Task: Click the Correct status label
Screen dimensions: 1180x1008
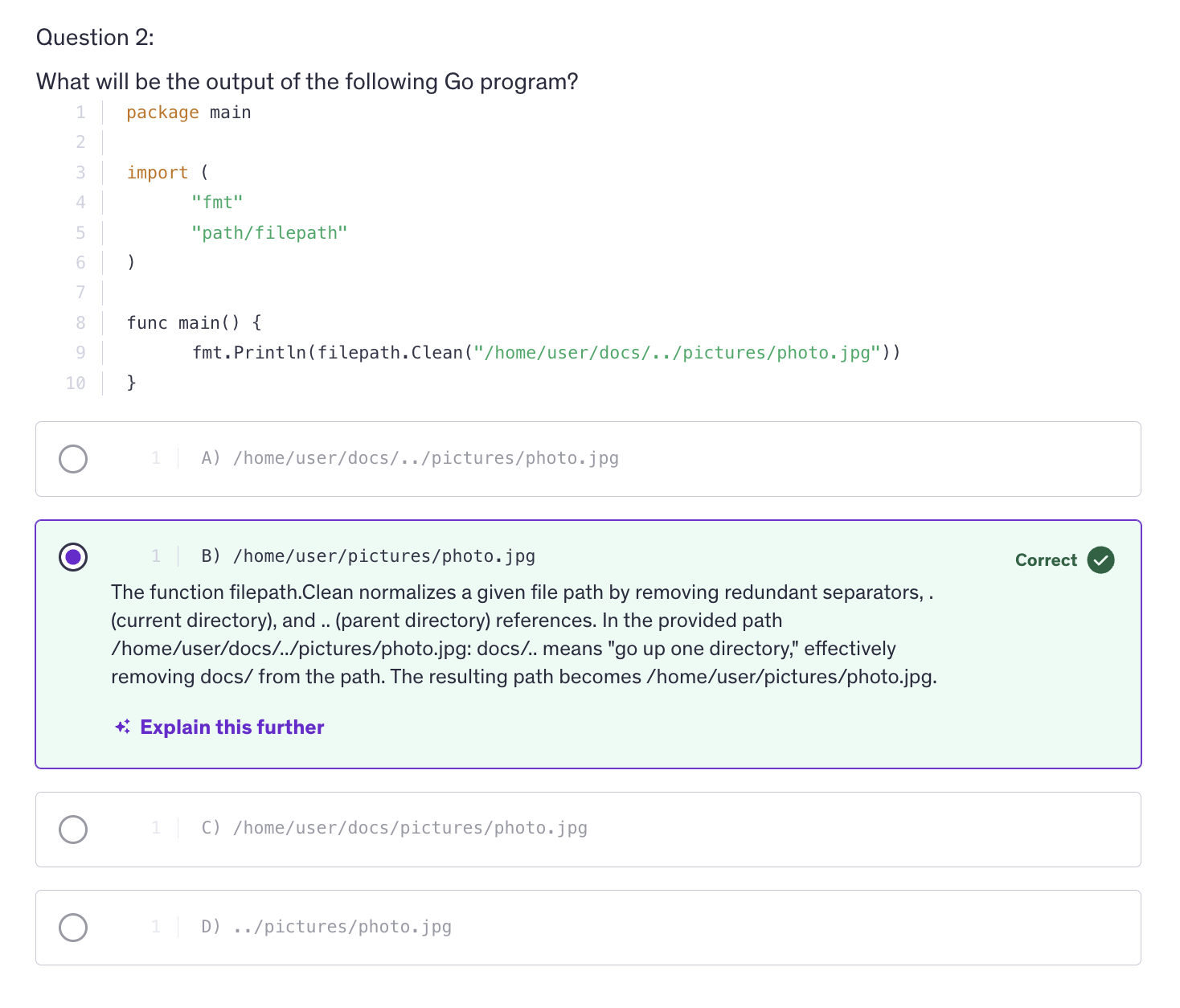Action: 1045,560
